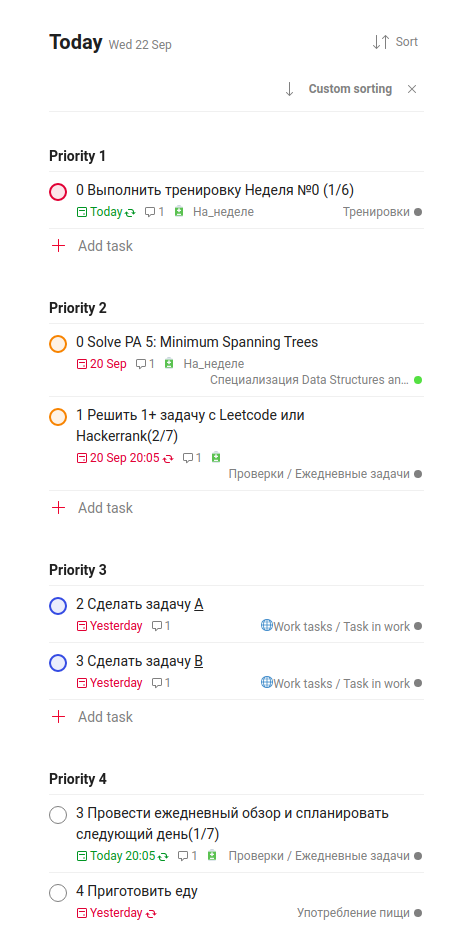
Task: Open comments on the Leetcode task
Action: [x=192, y=458]
